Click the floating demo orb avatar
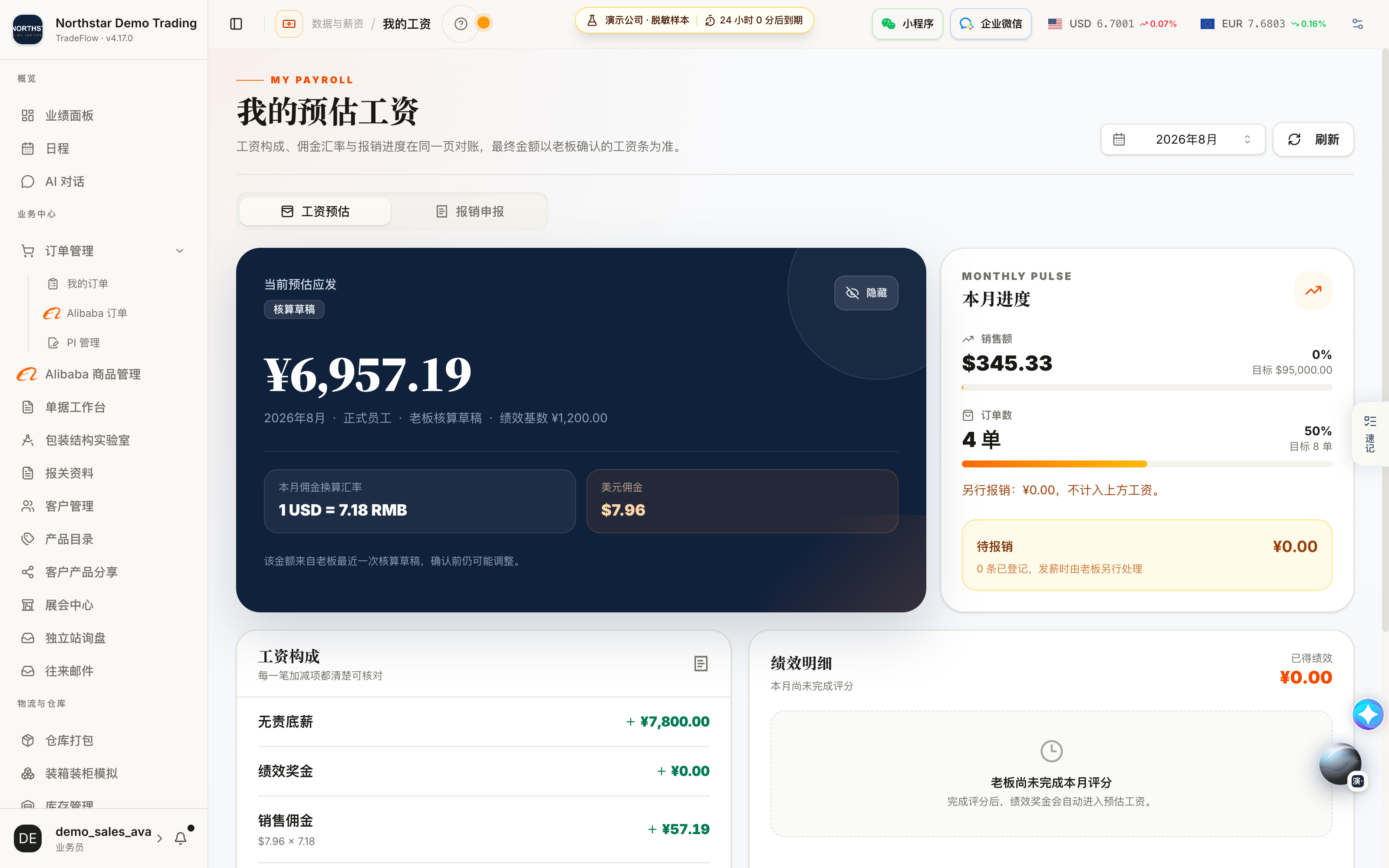 1340,763
